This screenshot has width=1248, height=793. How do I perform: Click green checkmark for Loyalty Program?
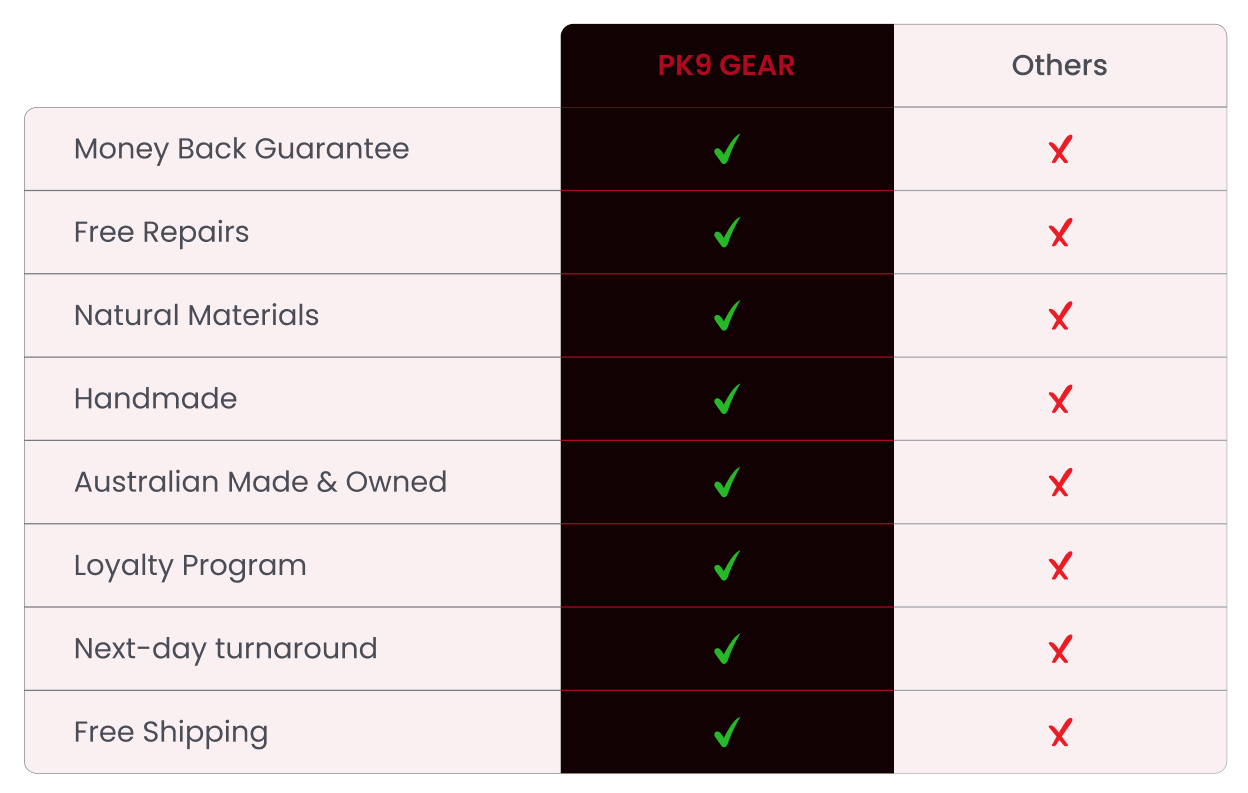(727, 566)
